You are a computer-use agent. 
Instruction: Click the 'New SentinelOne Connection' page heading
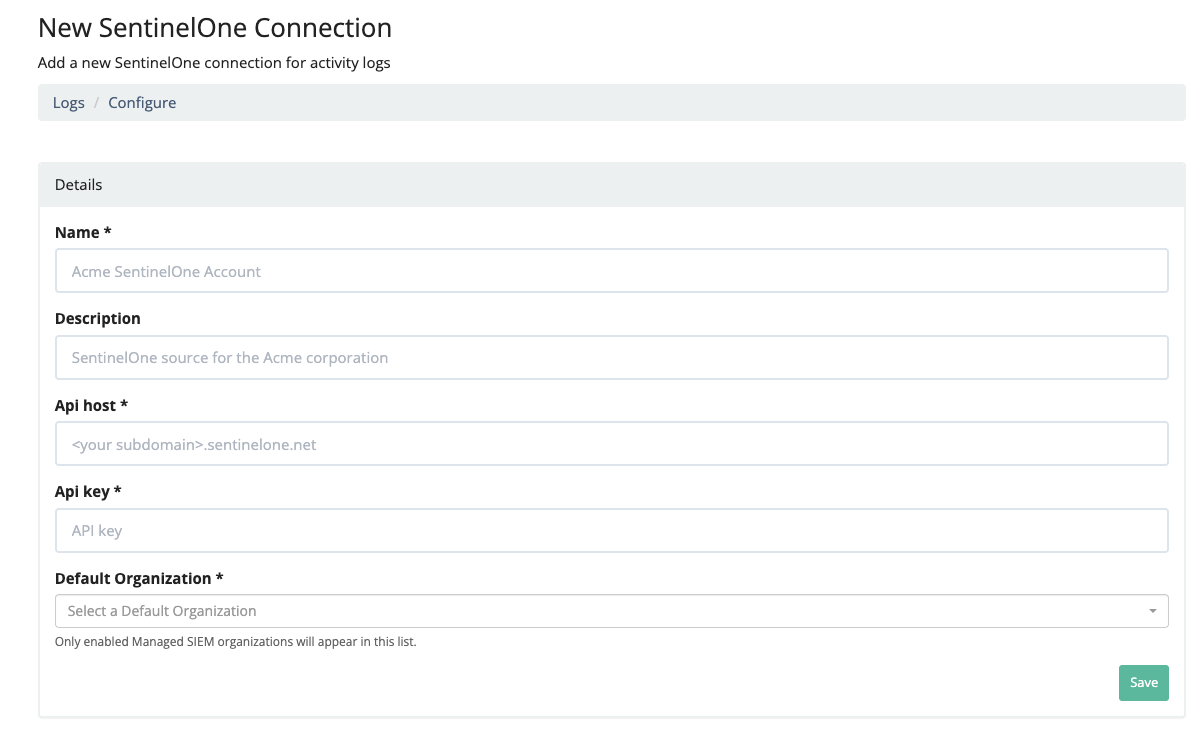tap(215, 27)
